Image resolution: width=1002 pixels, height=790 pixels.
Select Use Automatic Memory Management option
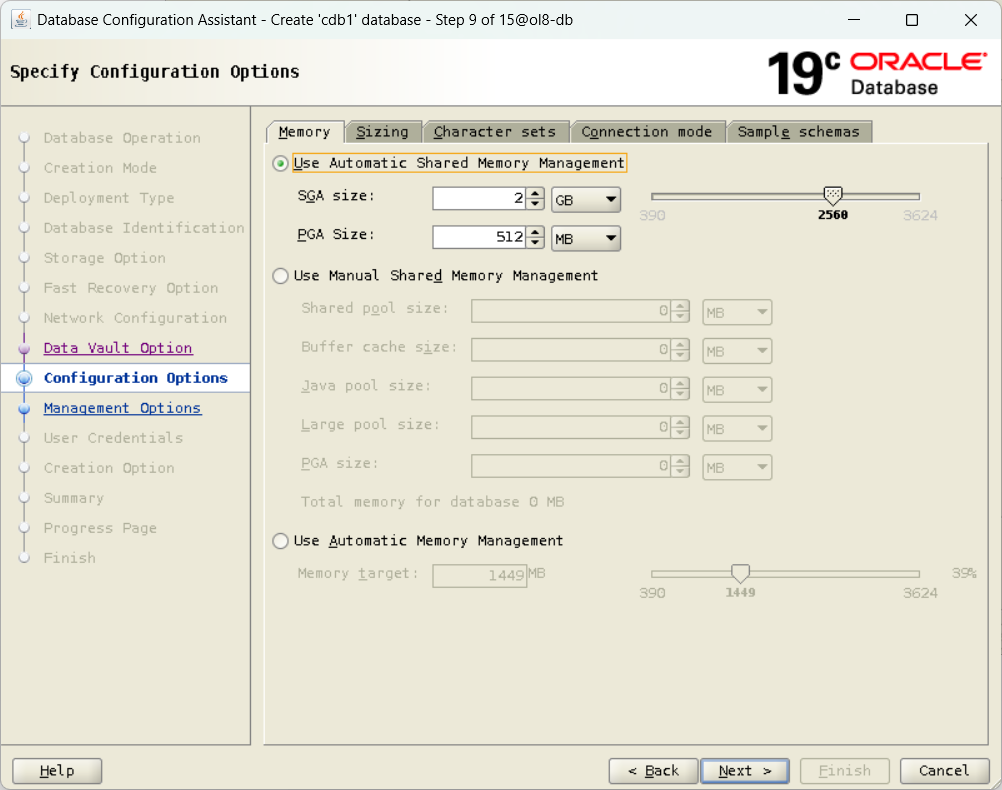click(280, 541)
